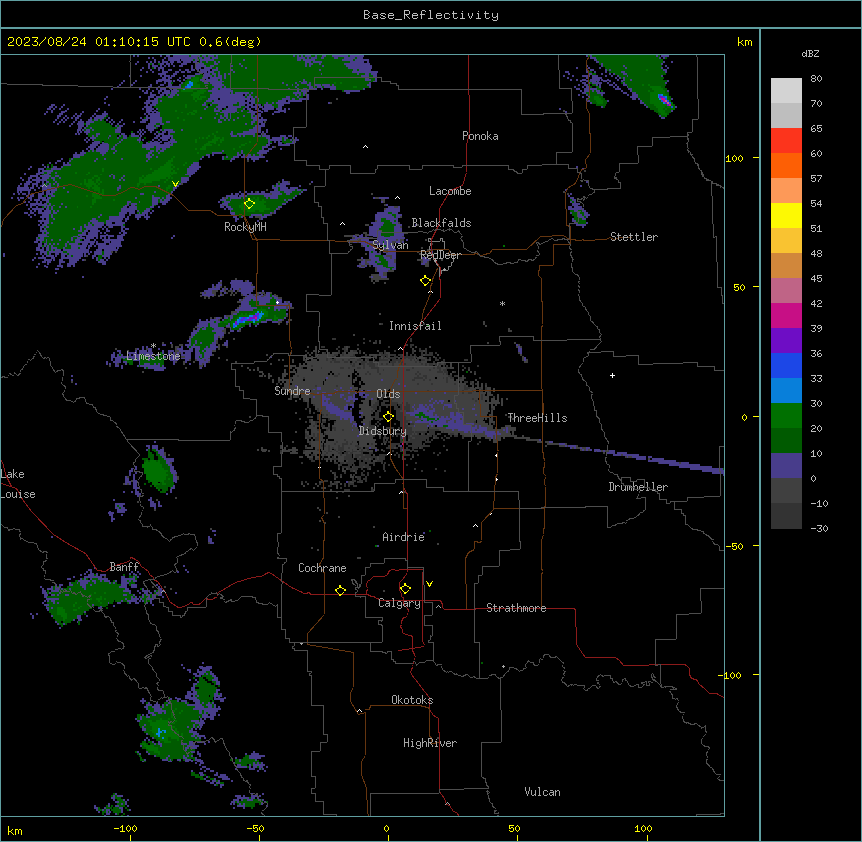This screenshot has width=862, height=842.
Task: Click the vivid orange swatch in the dBZ legend
Action: [786, 165]
